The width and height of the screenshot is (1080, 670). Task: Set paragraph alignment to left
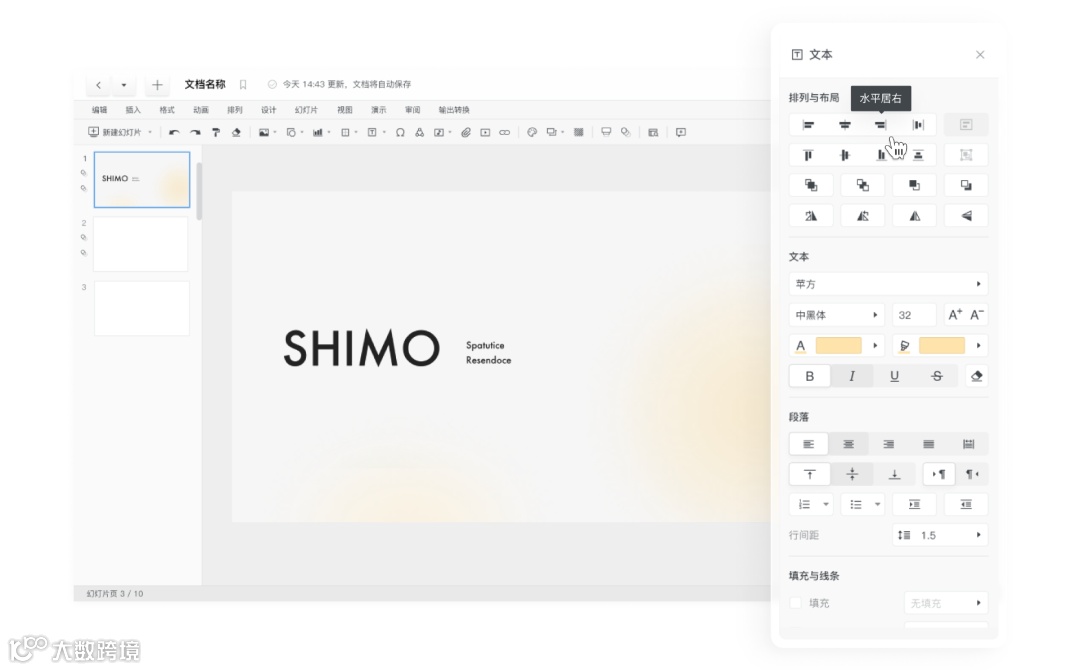[x=809, y=444]
